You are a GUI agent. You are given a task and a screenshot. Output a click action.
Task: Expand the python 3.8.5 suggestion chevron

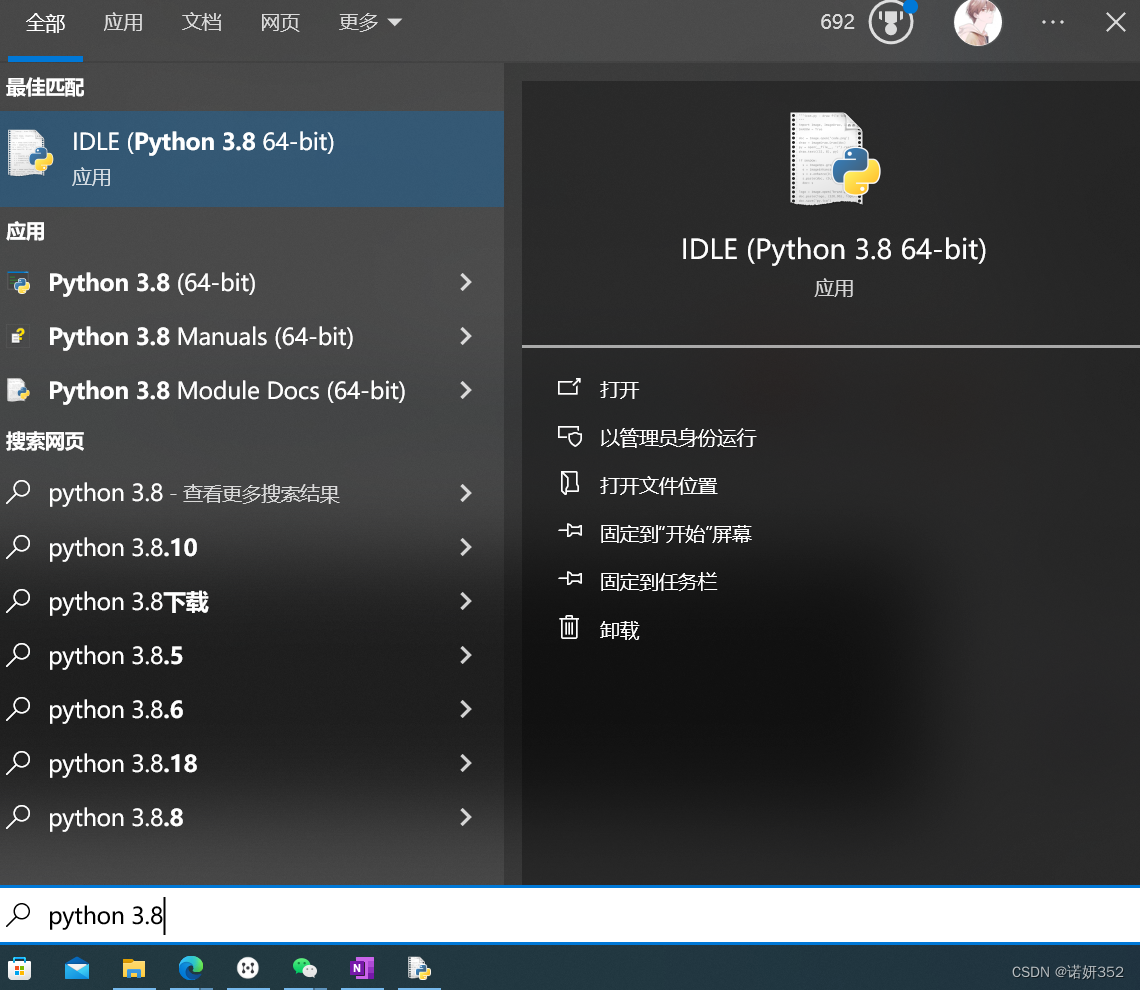click(x=466, y=655)
